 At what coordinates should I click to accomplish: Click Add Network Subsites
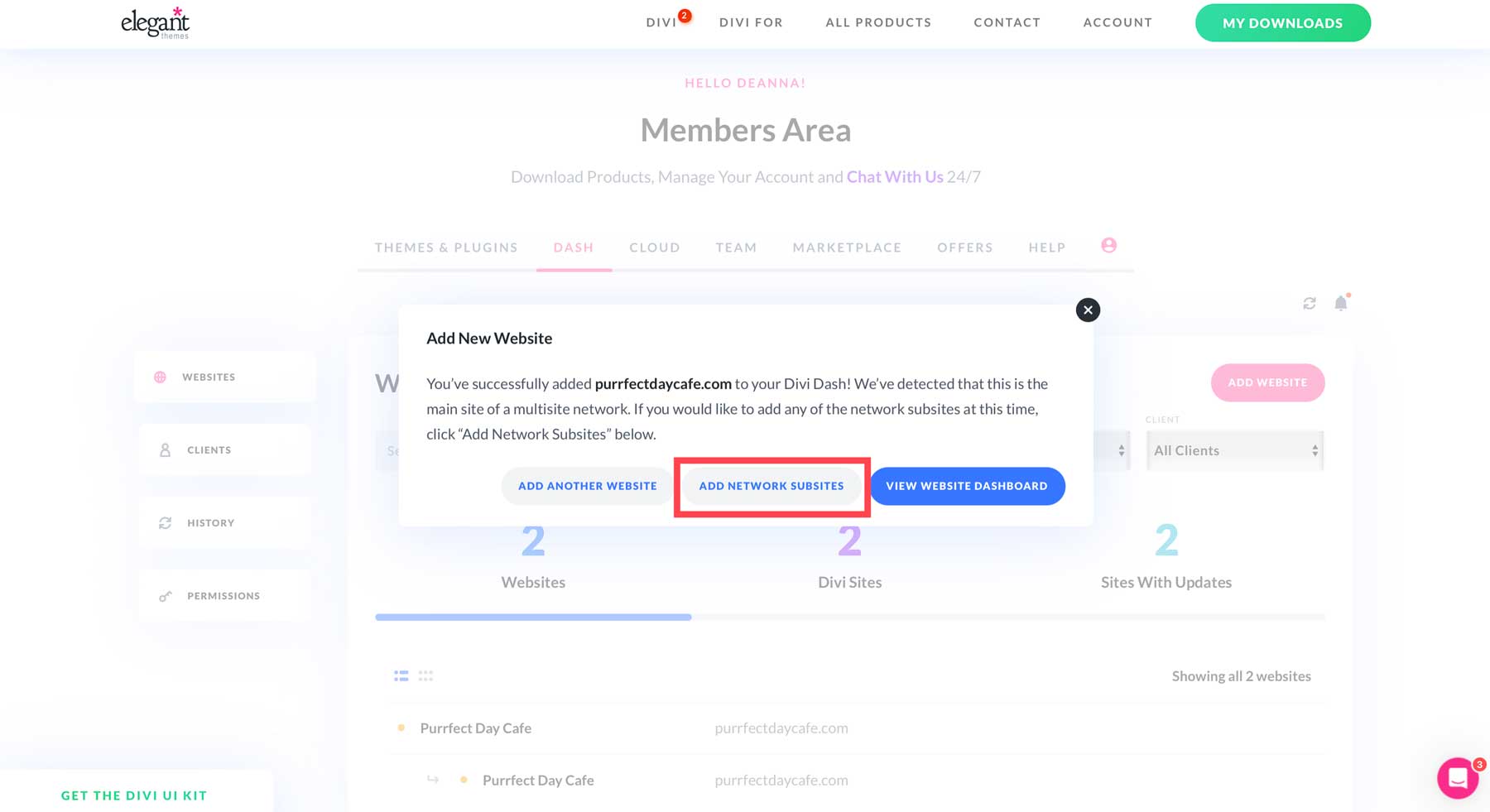click(x=771, y=486)
